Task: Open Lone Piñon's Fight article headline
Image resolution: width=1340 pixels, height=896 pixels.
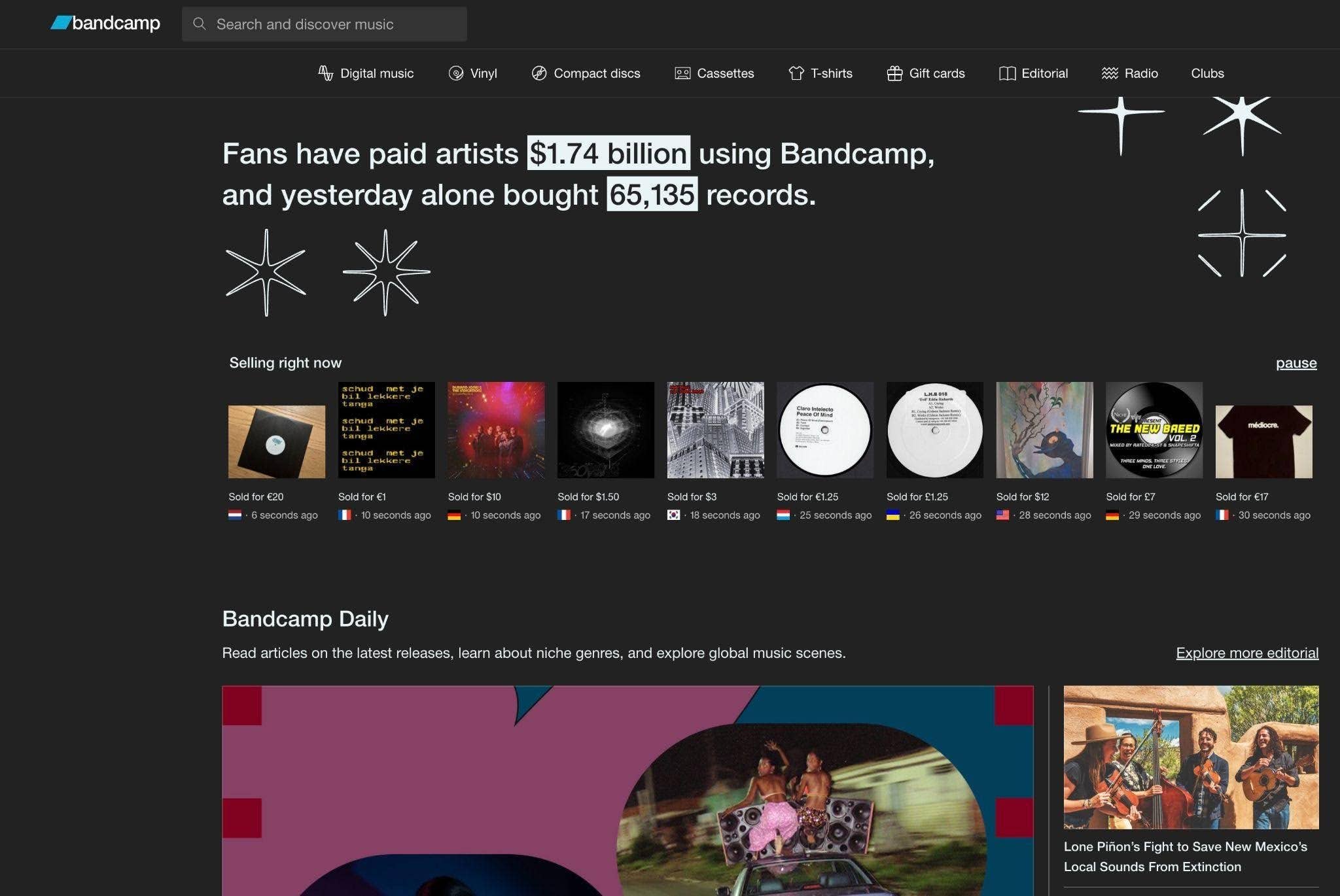Action: click(1186, 857)
